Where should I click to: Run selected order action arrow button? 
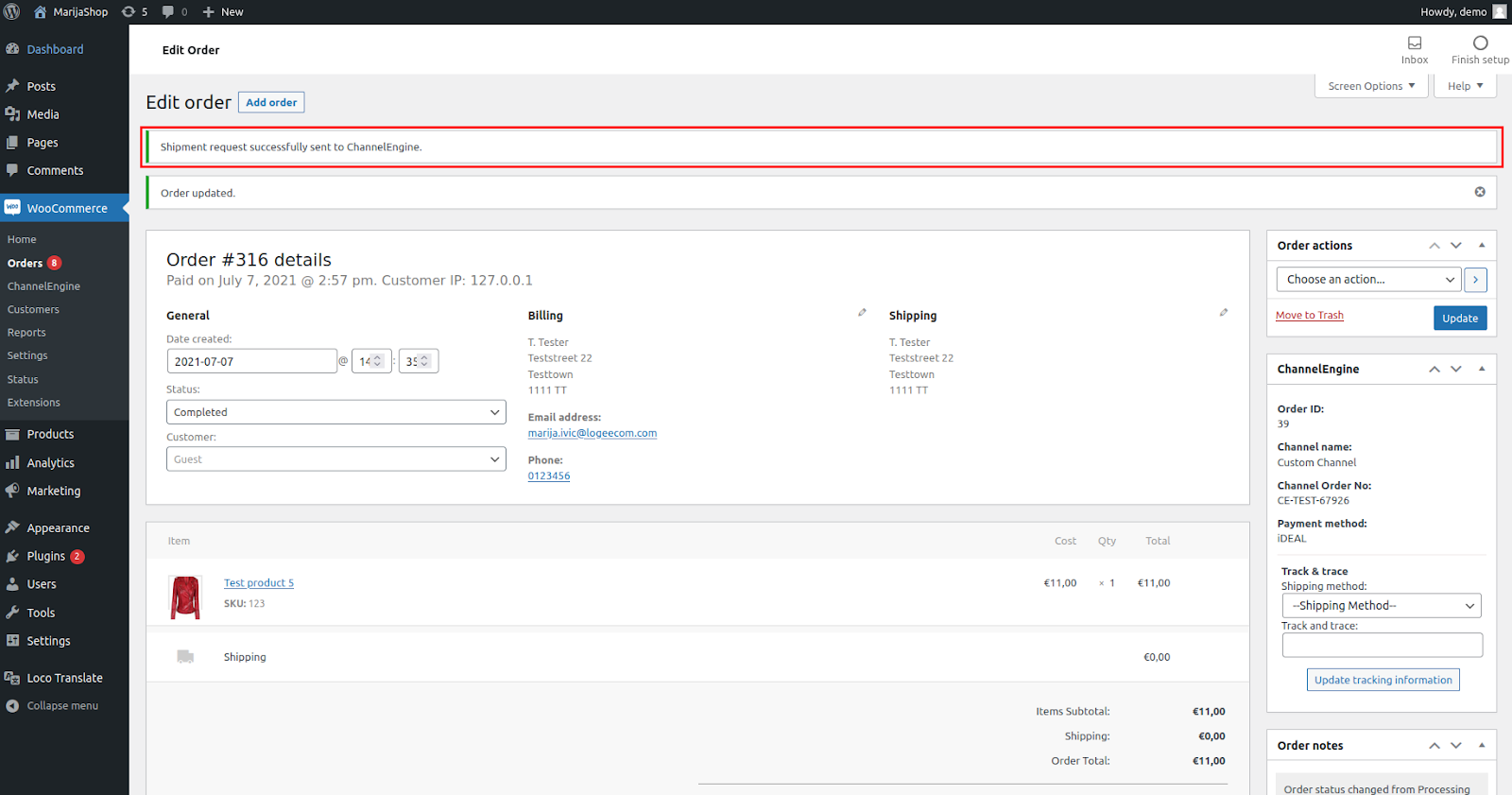(1474, 280)
